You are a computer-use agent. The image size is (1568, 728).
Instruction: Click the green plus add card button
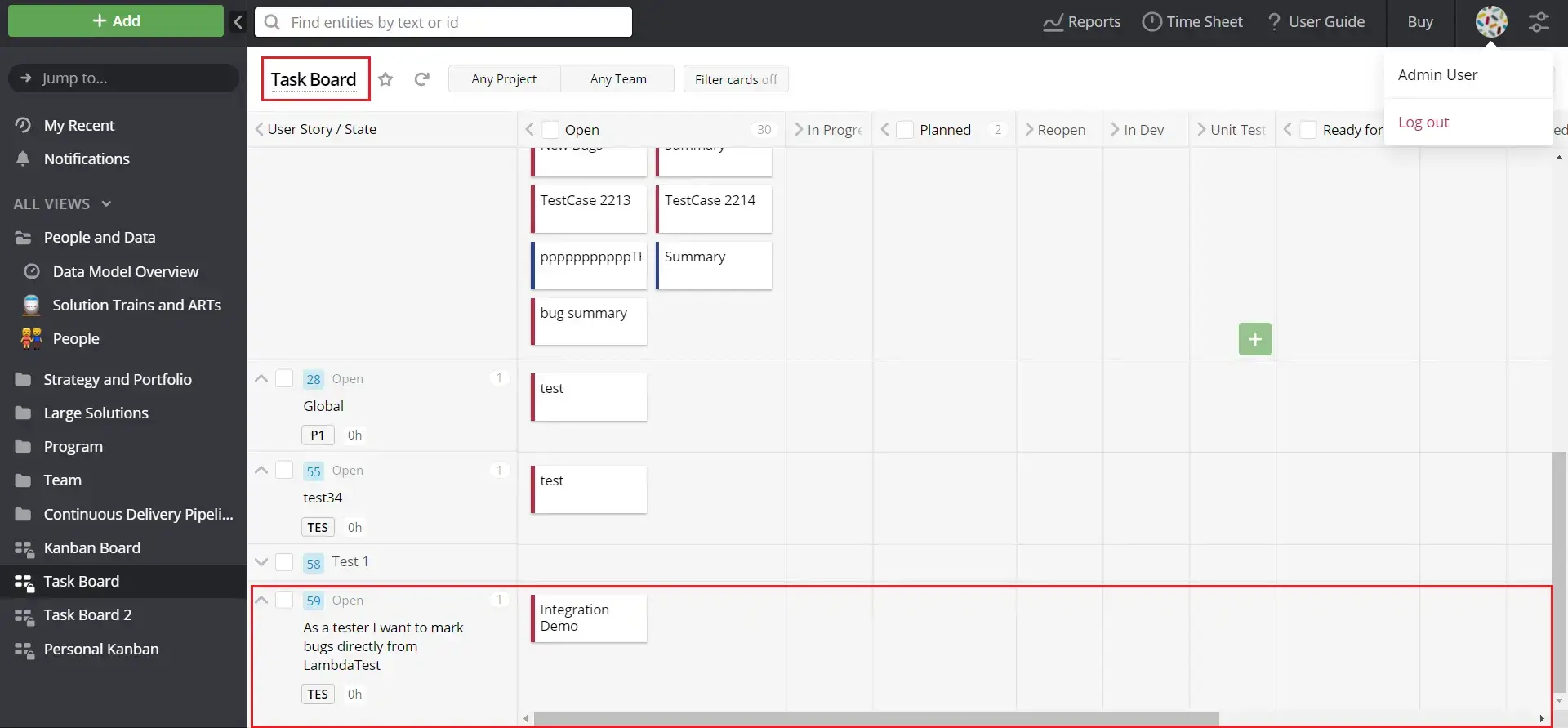(x=1254, y=339)
